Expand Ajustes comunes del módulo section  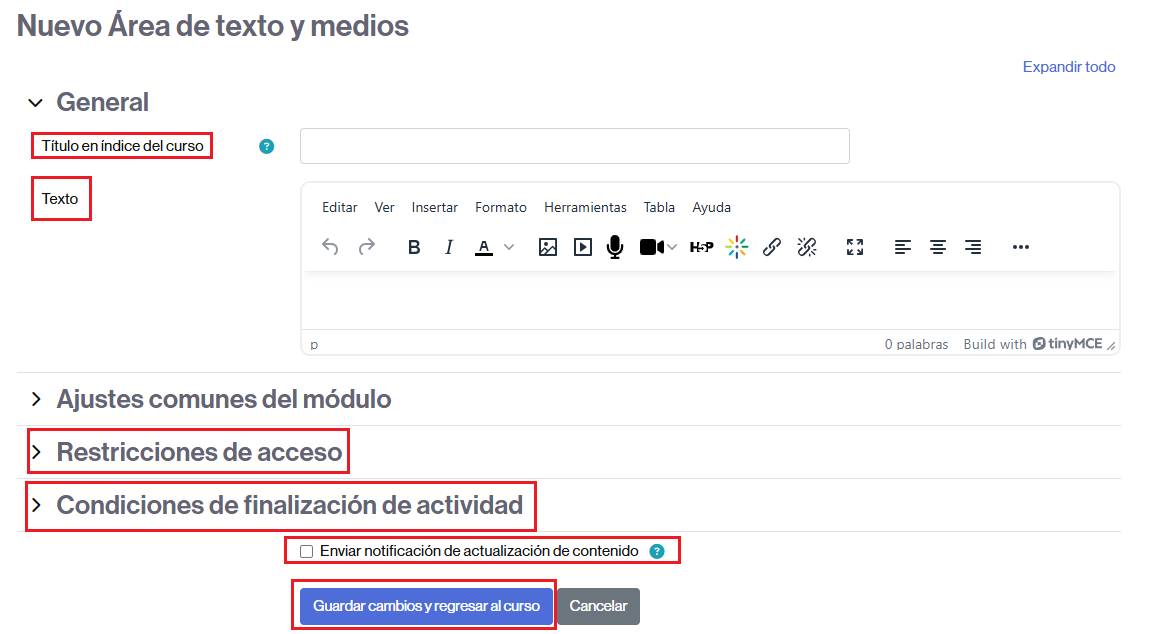click(x=36, y=399)
